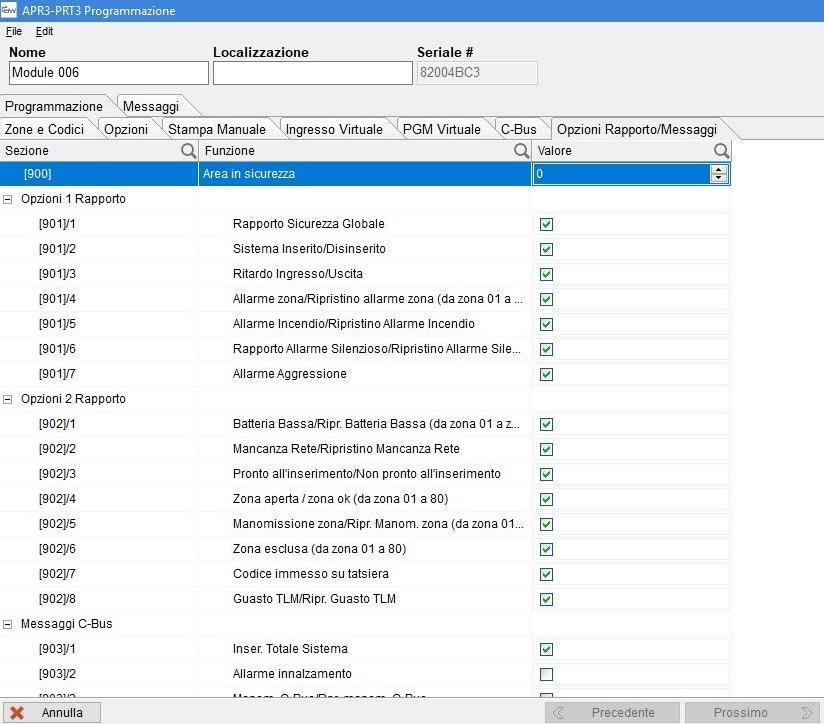The image size is (824, 724).
Task: Click the Localizzazione input field
Action: point(313,73)
